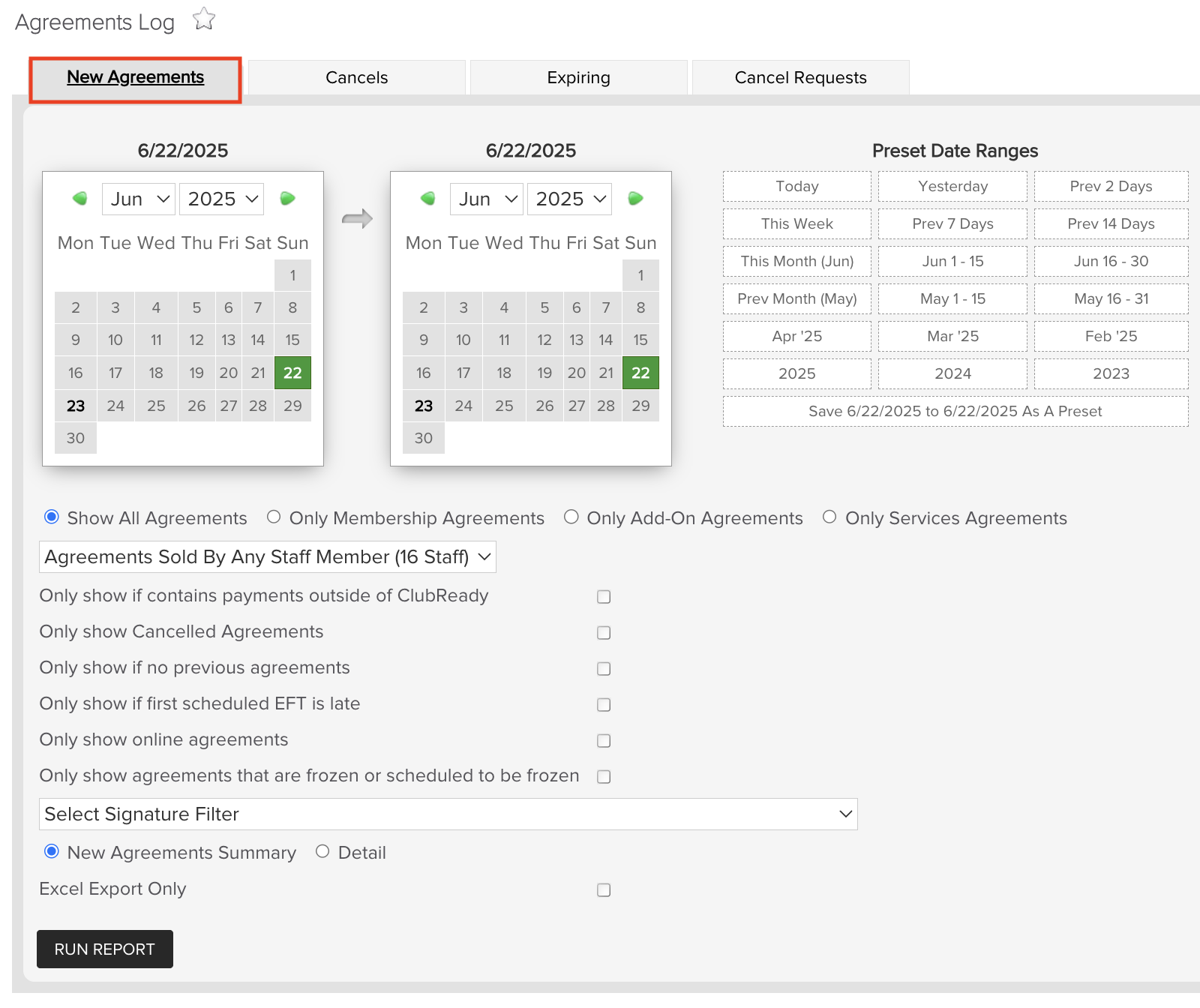
Task: Pick day 23 on end calendar
Action: [424, 406]
